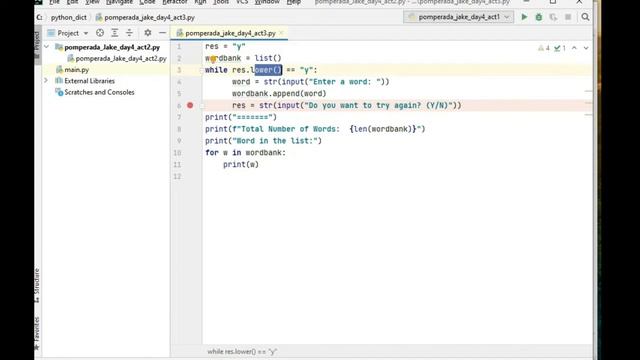This screenshot has width=640, height=360.
Task: Open the Edit menu
Action: coord(72,2)
